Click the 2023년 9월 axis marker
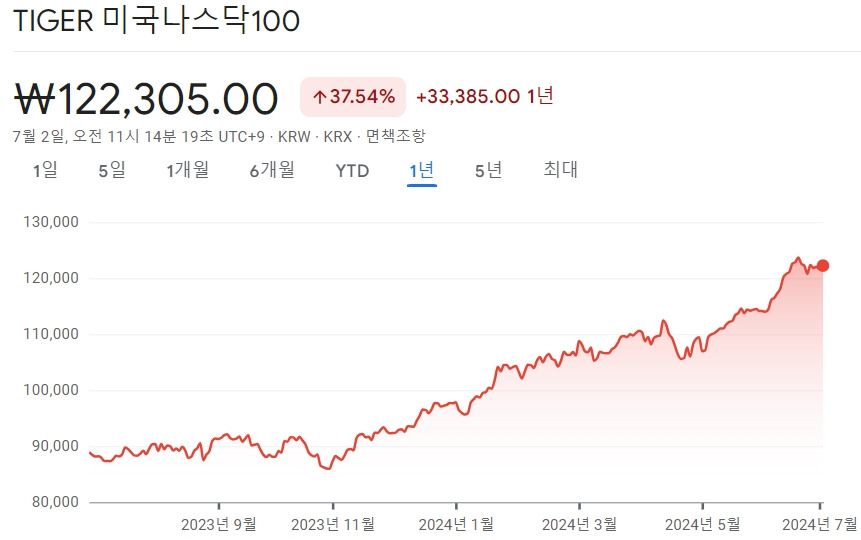 tap(219, 524)
